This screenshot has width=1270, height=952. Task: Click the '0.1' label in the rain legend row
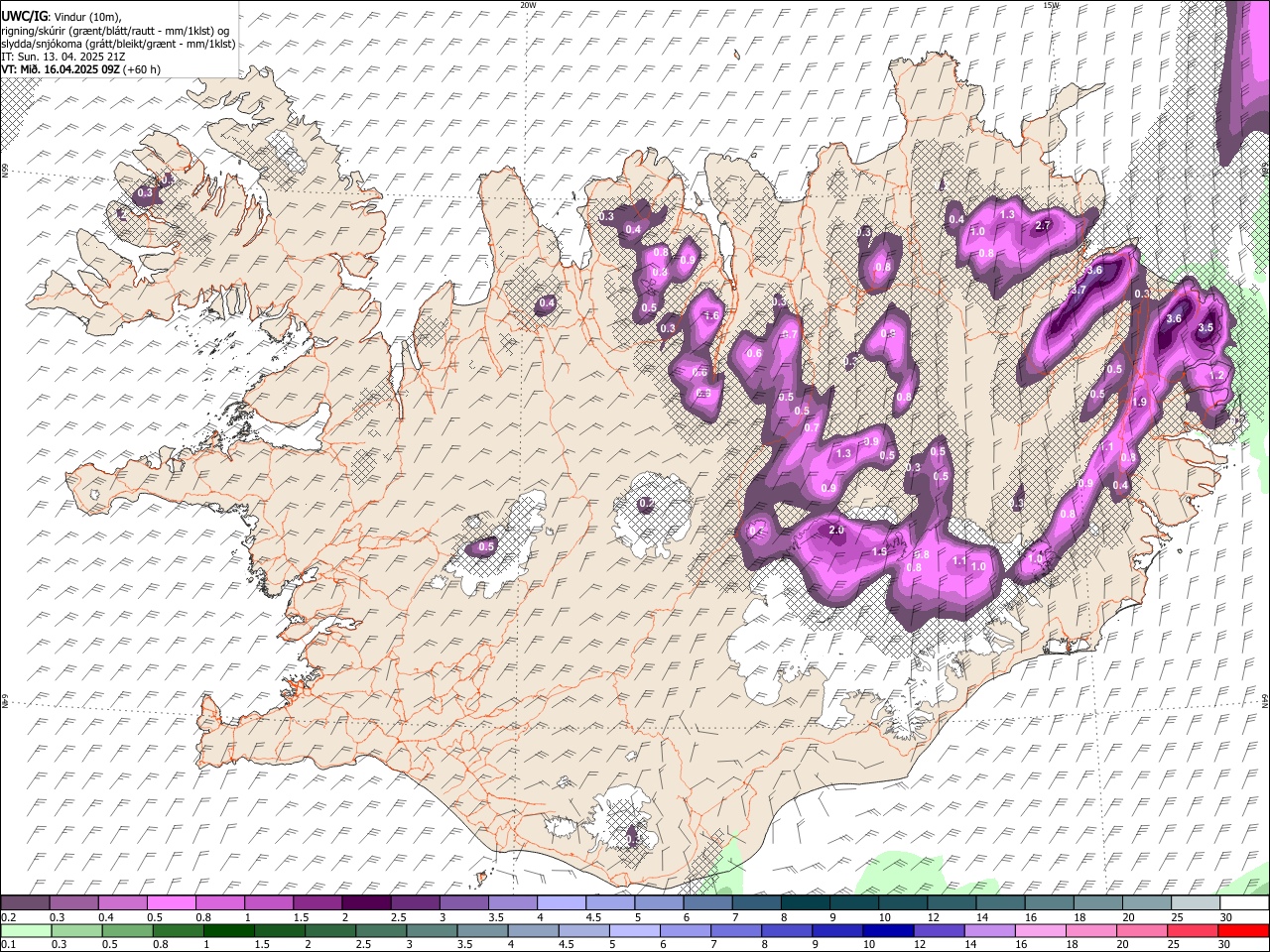coord(8,945)
